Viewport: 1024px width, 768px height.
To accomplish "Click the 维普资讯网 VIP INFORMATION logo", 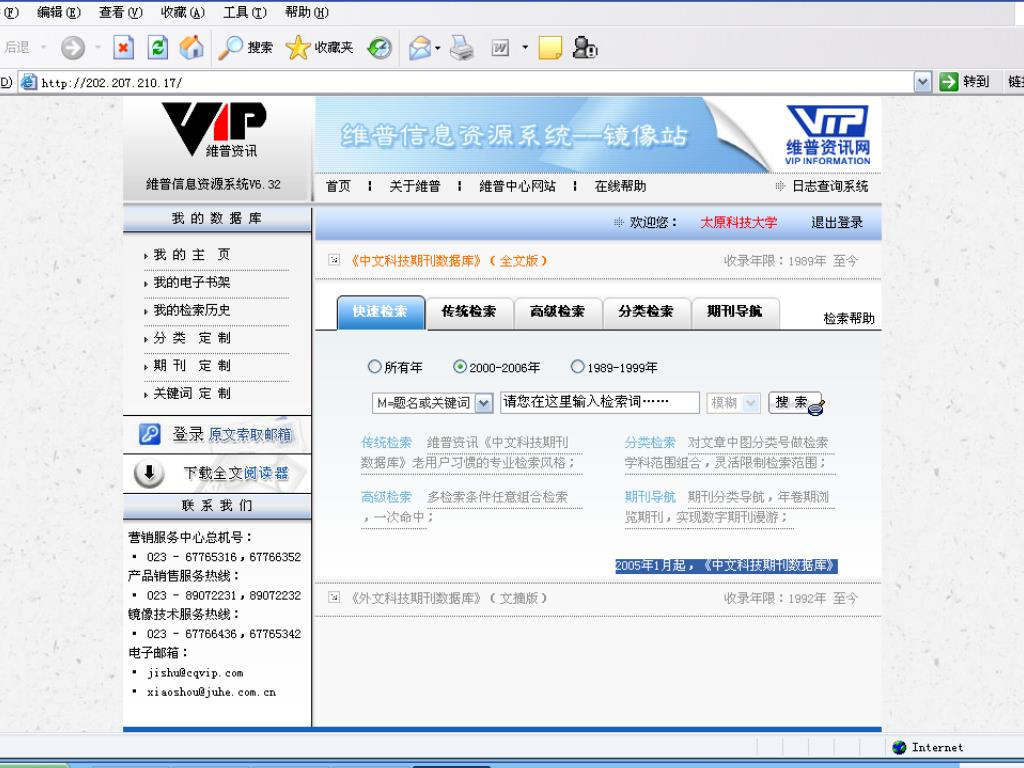I will point(827,135).
